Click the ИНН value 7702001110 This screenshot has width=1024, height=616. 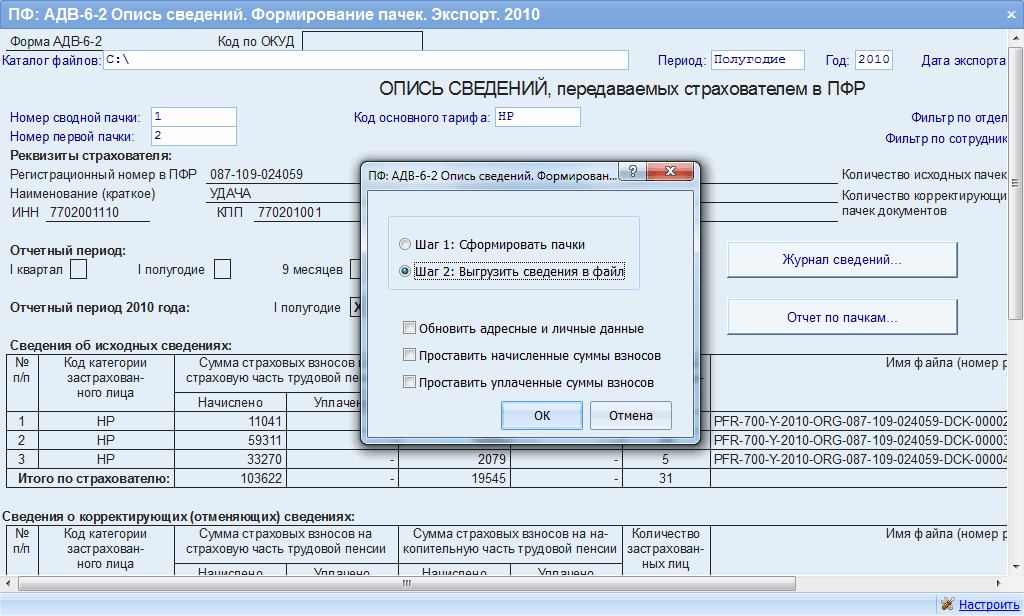[84, 212]
